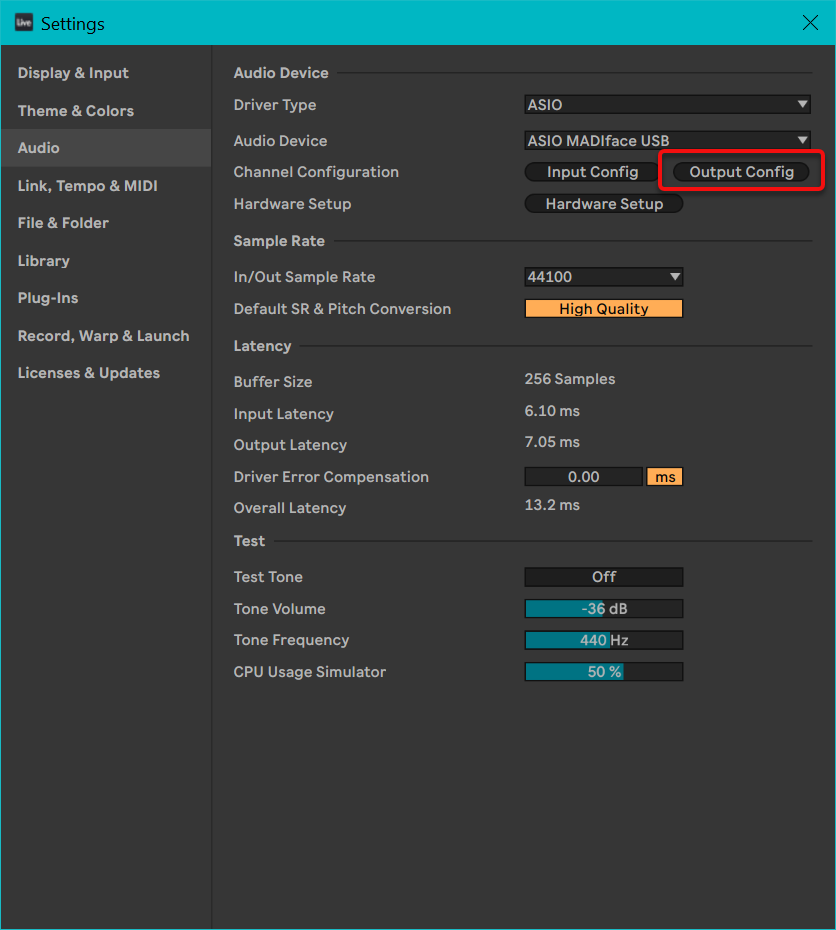
Task: Switch to Theme & Colors tab
Action: [x=75, y=111]
